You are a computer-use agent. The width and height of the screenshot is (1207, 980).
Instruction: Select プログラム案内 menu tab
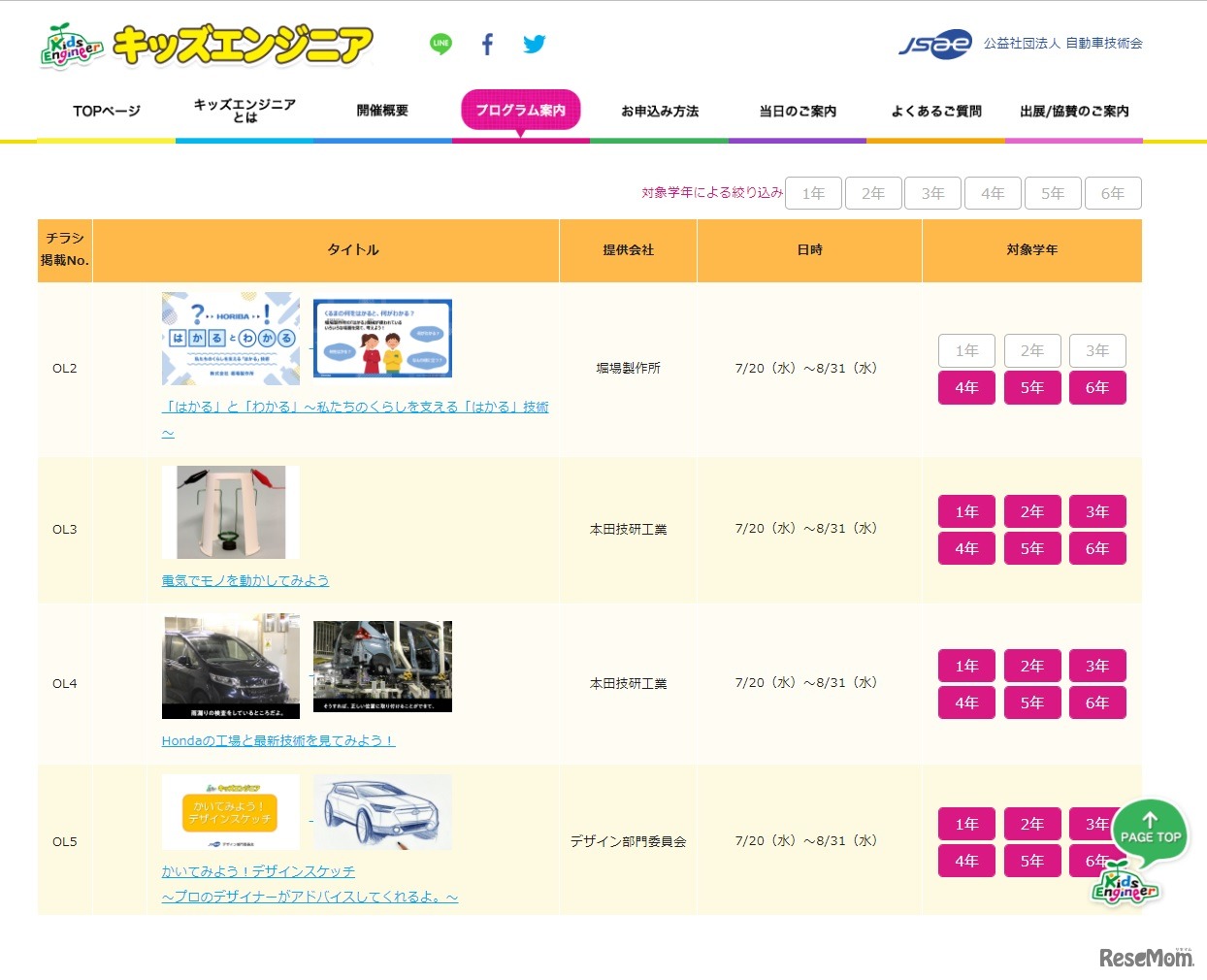click(520, 110)
